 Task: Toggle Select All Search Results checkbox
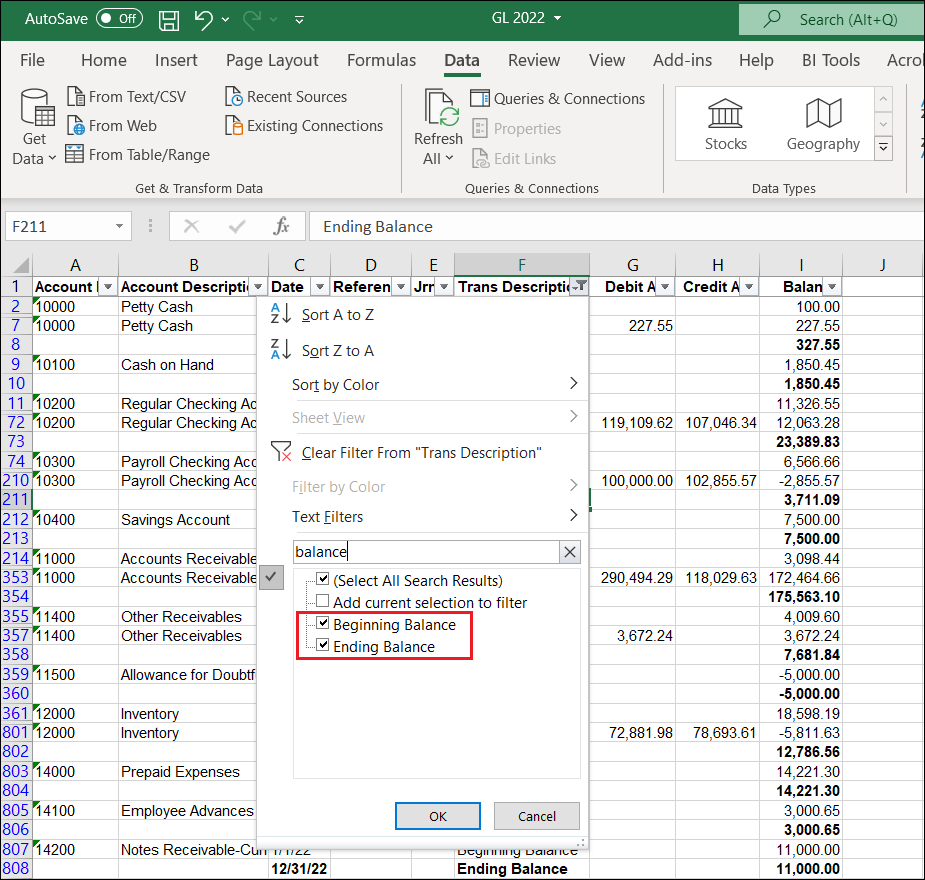pyautogui.click(x=323, y=579)
